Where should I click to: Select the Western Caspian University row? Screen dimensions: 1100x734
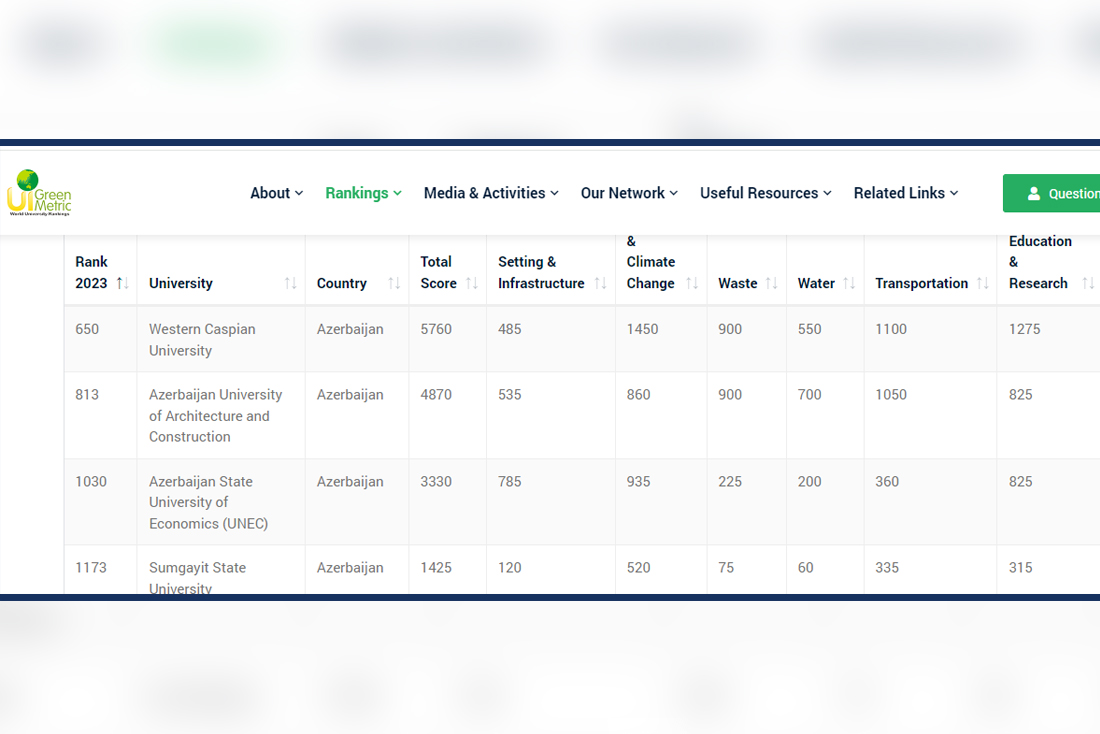(202, 340)
